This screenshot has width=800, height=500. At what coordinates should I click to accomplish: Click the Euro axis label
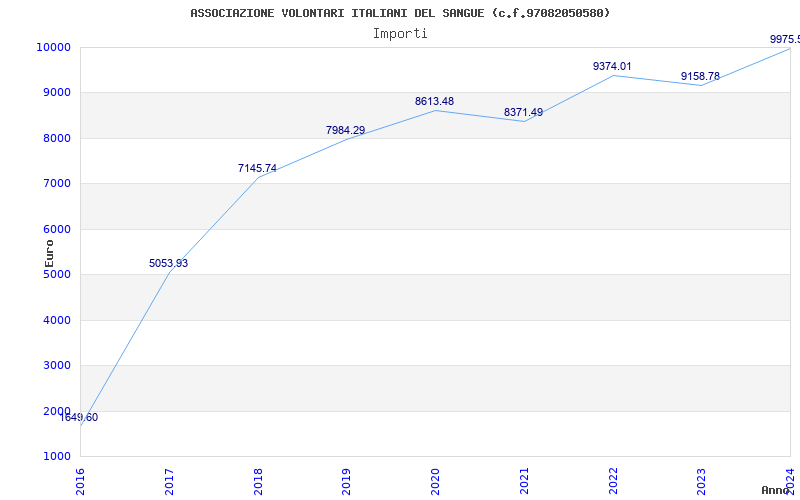coord(49,253)
